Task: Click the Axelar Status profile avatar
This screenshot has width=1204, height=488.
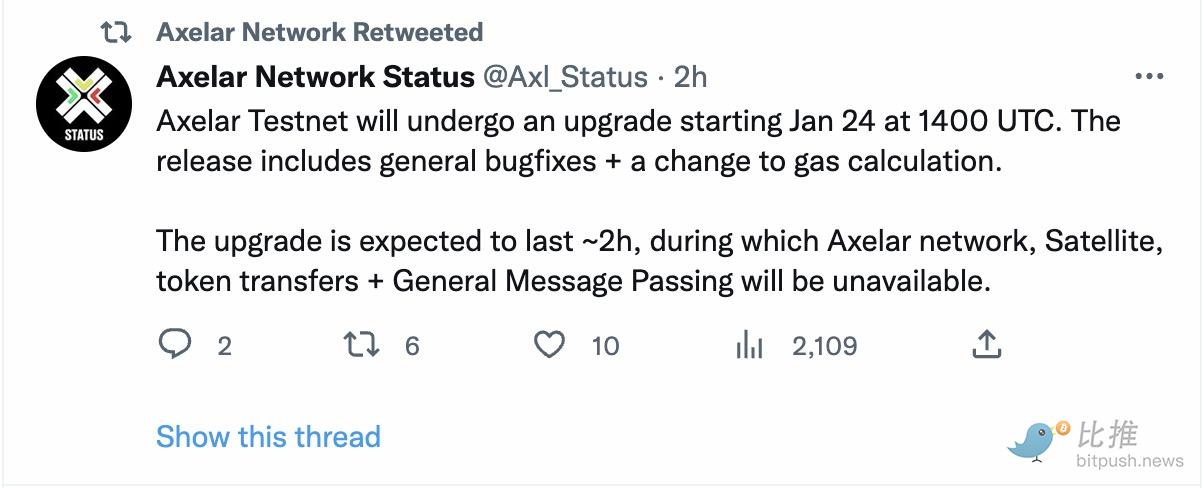Action: coord(84,103)
